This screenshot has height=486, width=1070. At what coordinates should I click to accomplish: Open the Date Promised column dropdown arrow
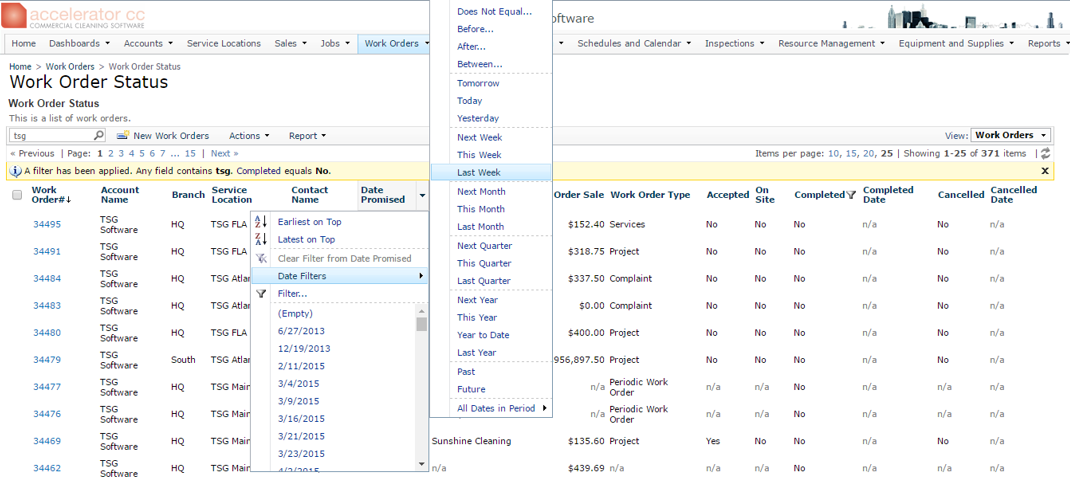422,195
